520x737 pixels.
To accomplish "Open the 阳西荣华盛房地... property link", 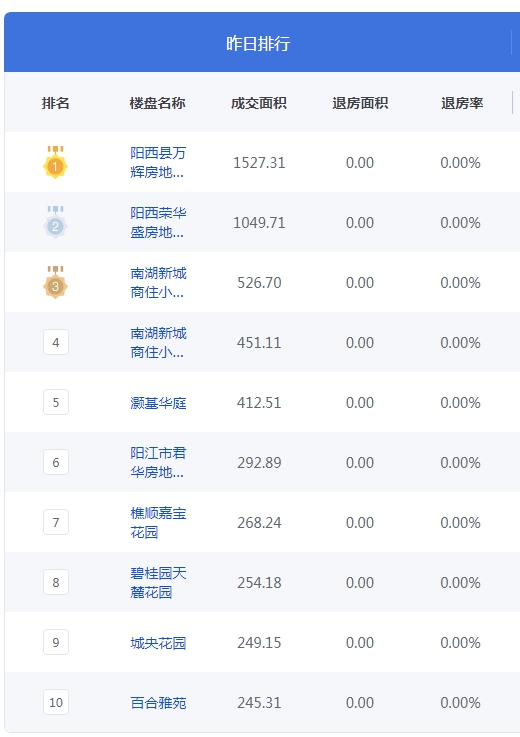I will 158,222.
